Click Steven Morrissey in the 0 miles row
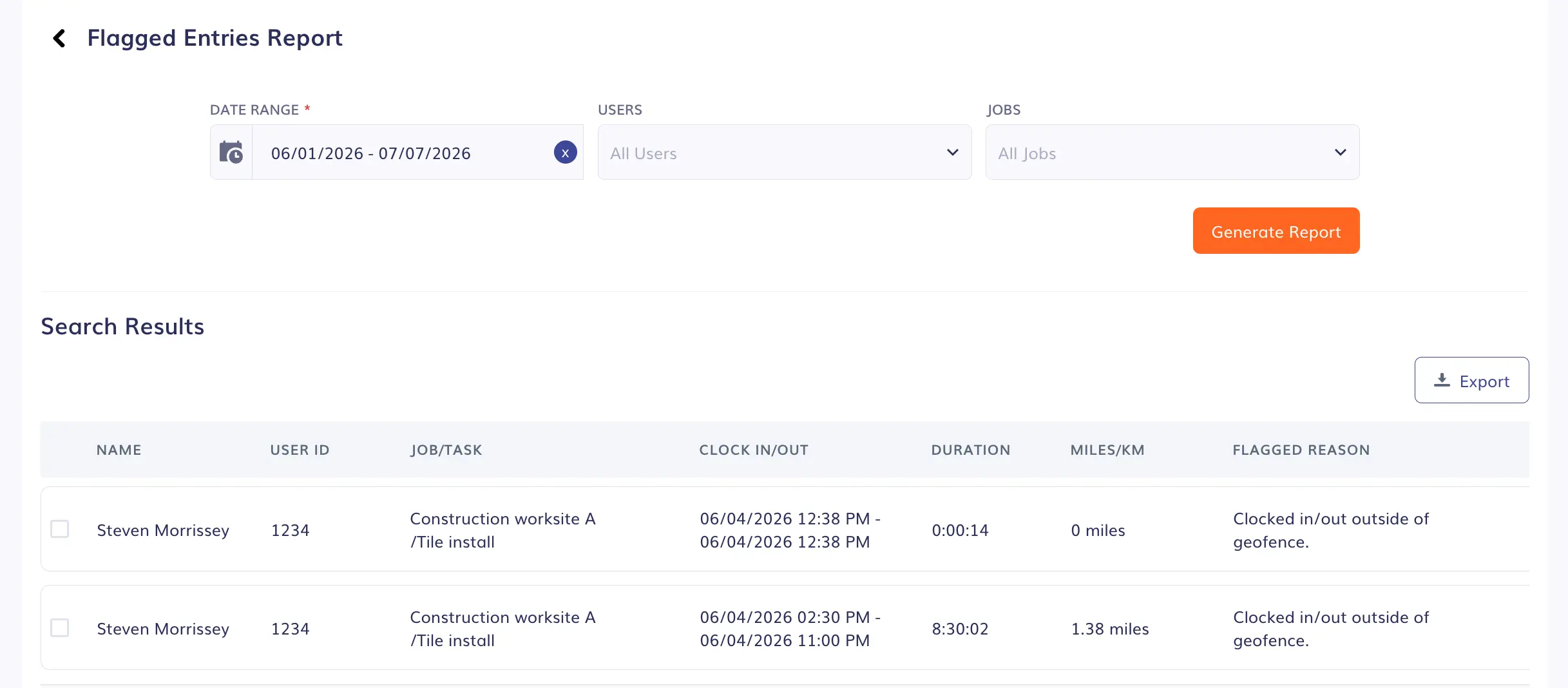 (x=163, y=530)
